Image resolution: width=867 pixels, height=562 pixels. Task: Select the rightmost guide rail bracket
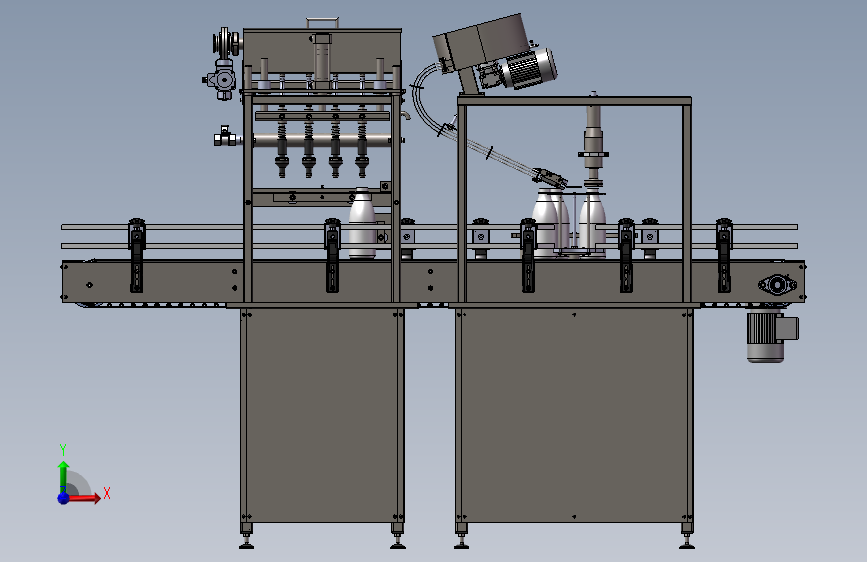point(724,255)
